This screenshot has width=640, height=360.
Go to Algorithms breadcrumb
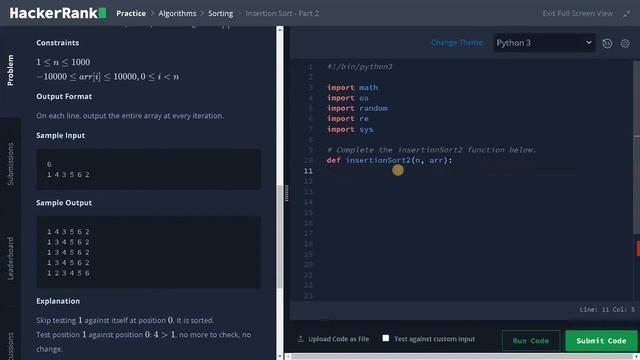177,13
